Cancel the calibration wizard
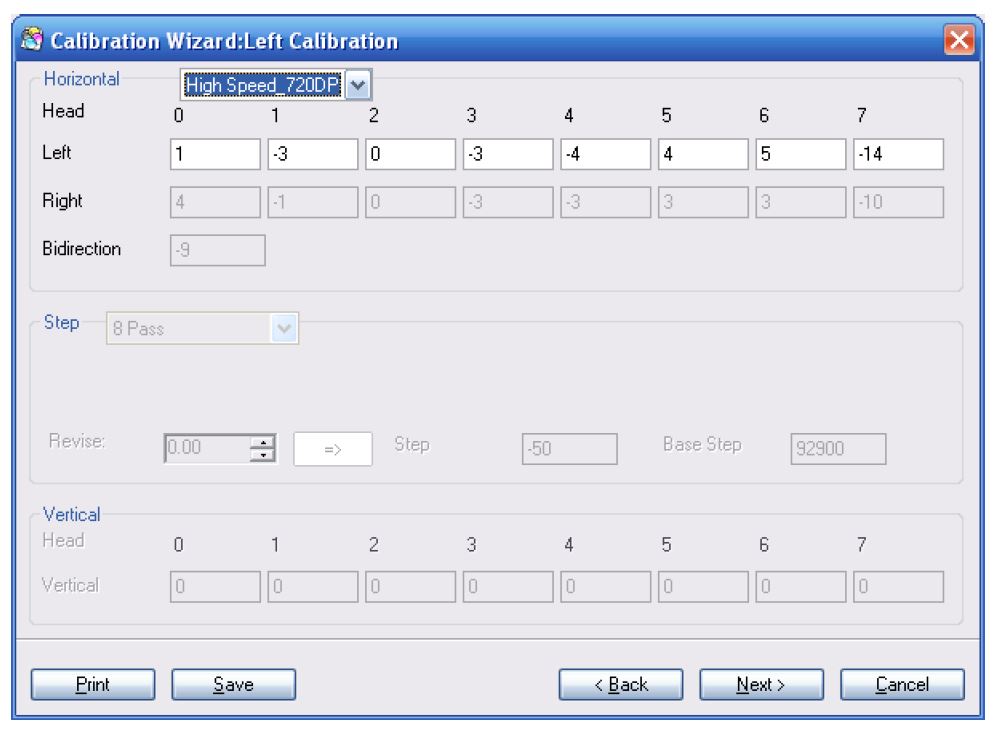The width and height of the screenshot is (1003, 735). (x=902, y=685)
